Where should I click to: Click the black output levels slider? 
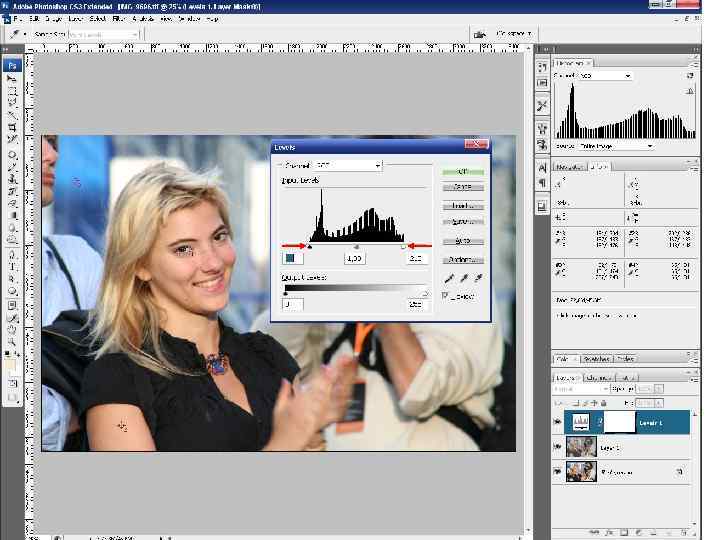click(x=285, y=293)
